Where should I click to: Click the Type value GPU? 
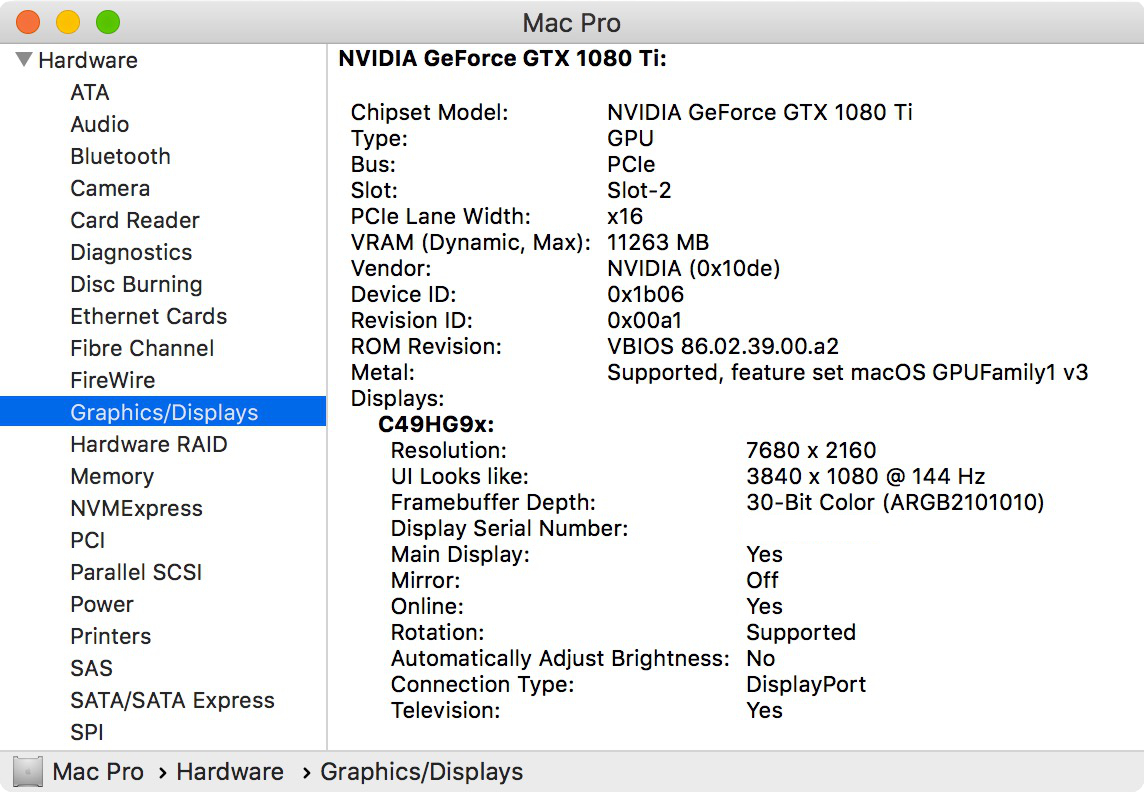[x=630, y=139]
